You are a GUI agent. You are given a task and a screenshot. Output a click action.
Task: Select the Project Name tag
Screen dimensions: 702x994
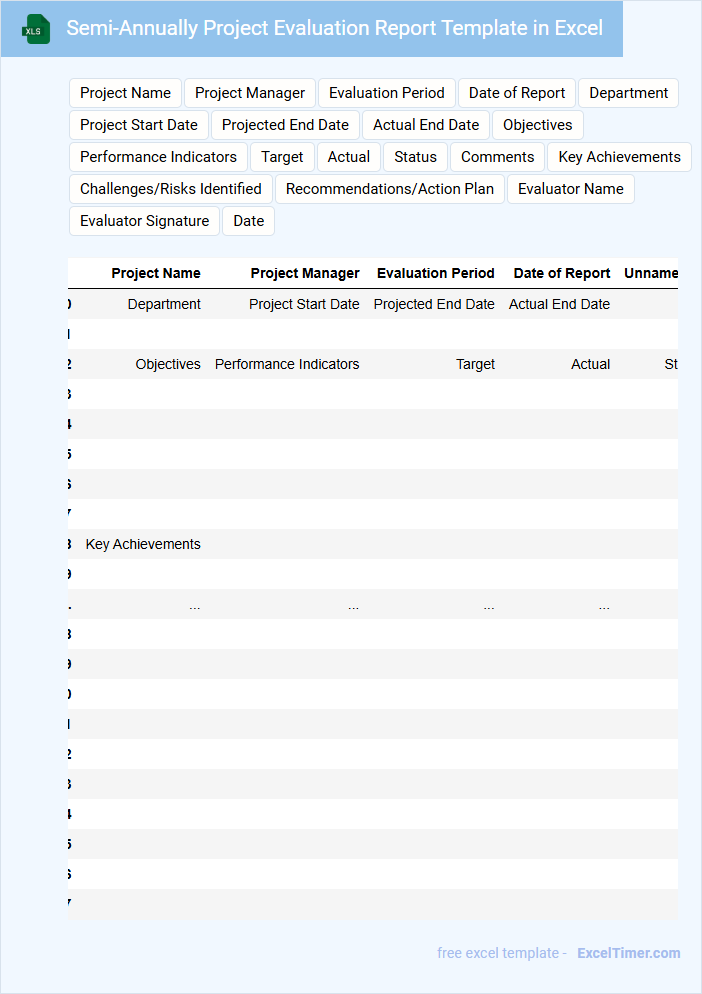coord(126,93)
